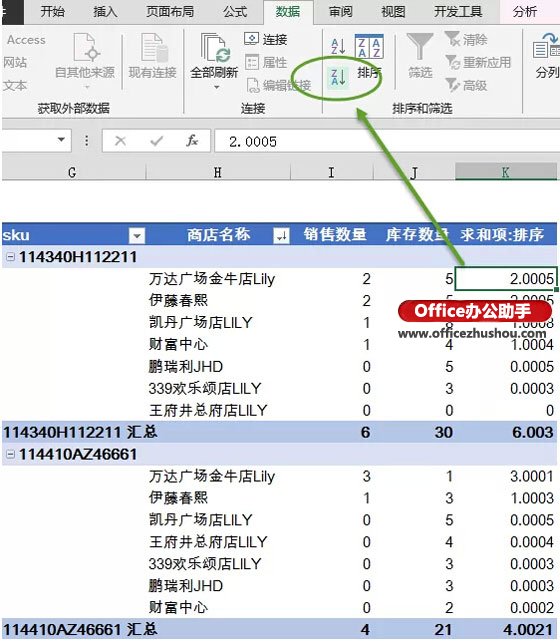Click the Refresh All icon

pyautogui.click(x=214, y=48)
